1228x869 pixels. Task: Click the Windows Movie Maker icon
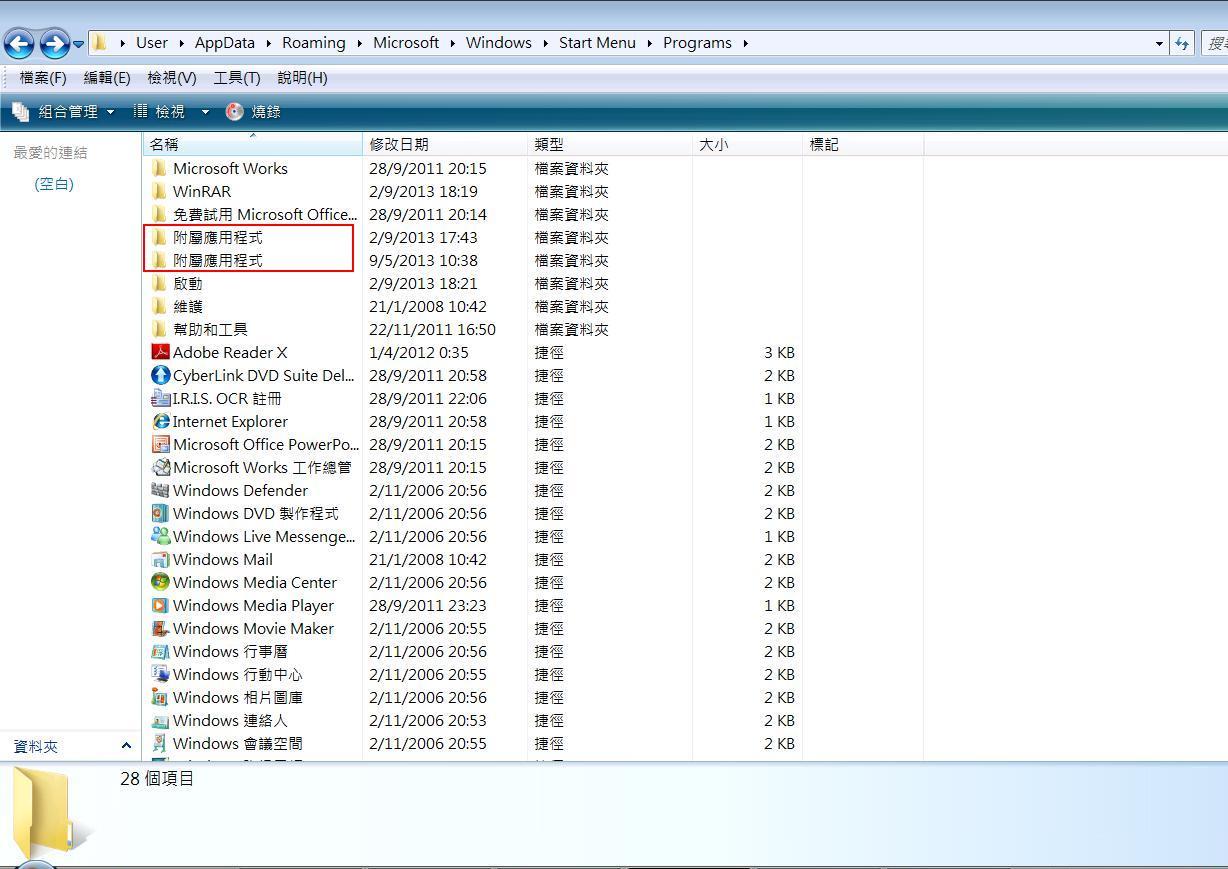(x=160, y=628)
